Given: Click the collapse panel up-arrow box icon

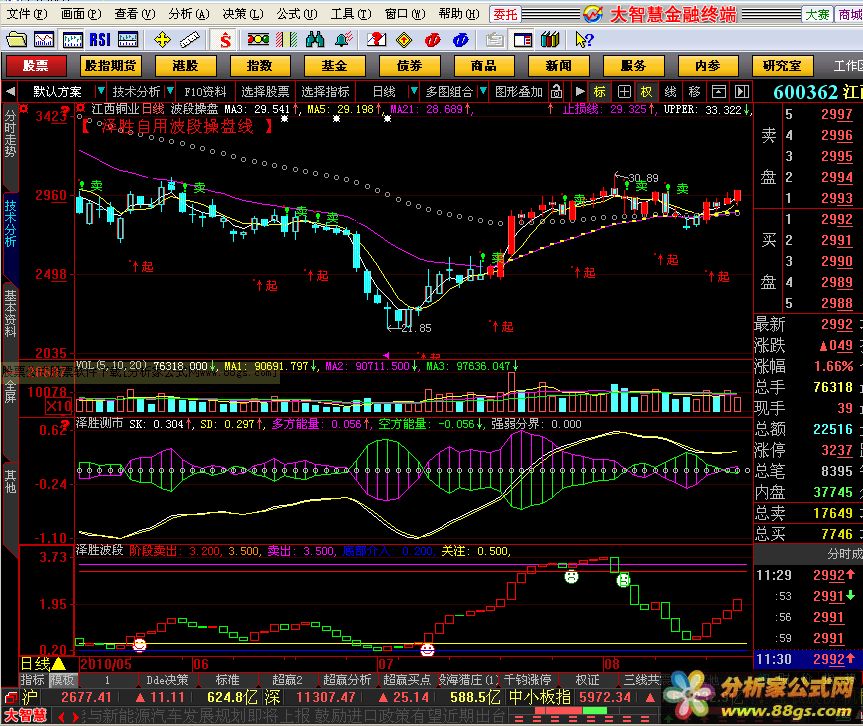Looking at the screenshot, I should [x=719, y=91].
